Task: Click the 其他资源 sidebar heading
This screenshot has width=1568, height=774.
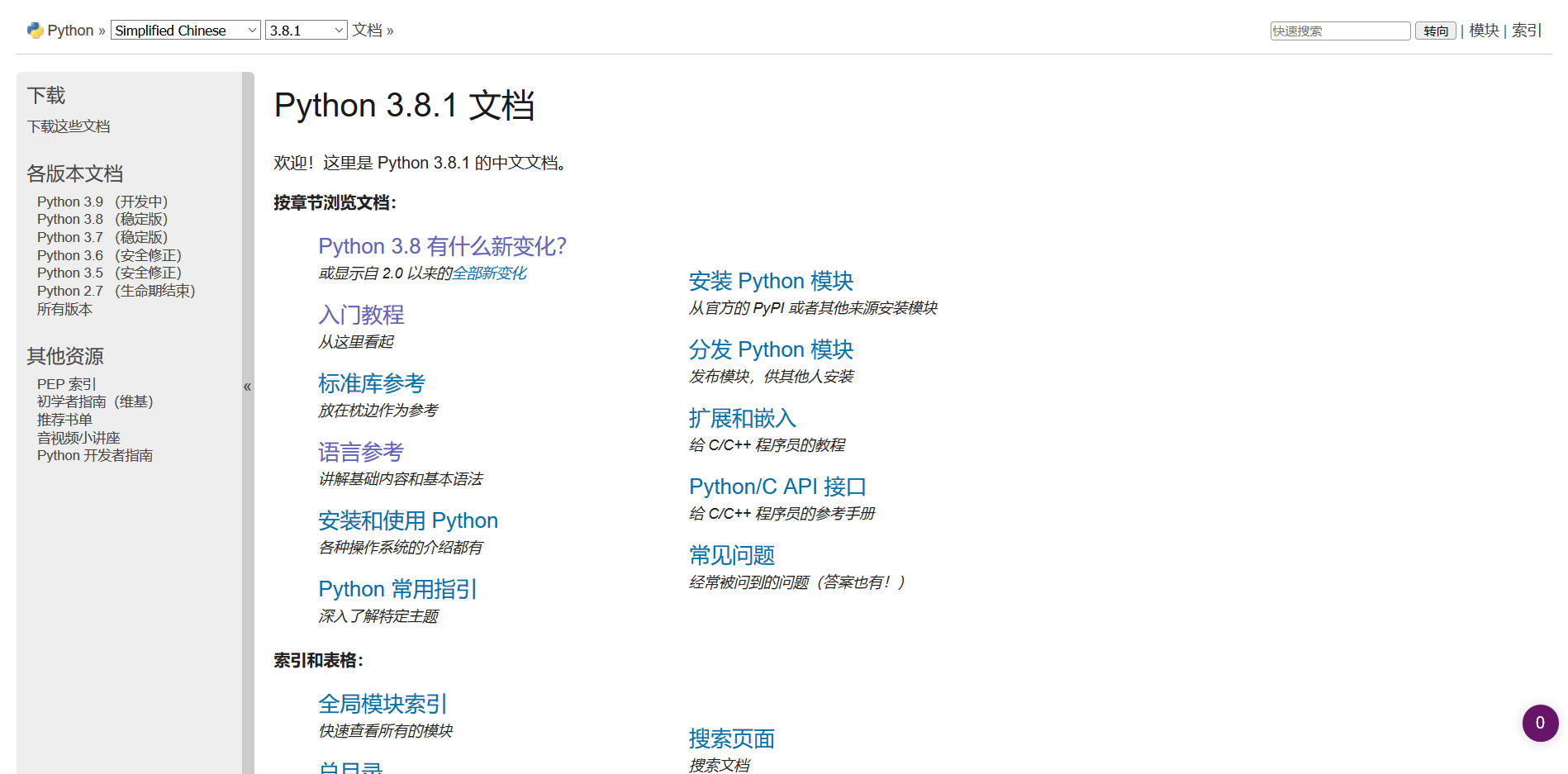Action: click(x=65, y=356)
